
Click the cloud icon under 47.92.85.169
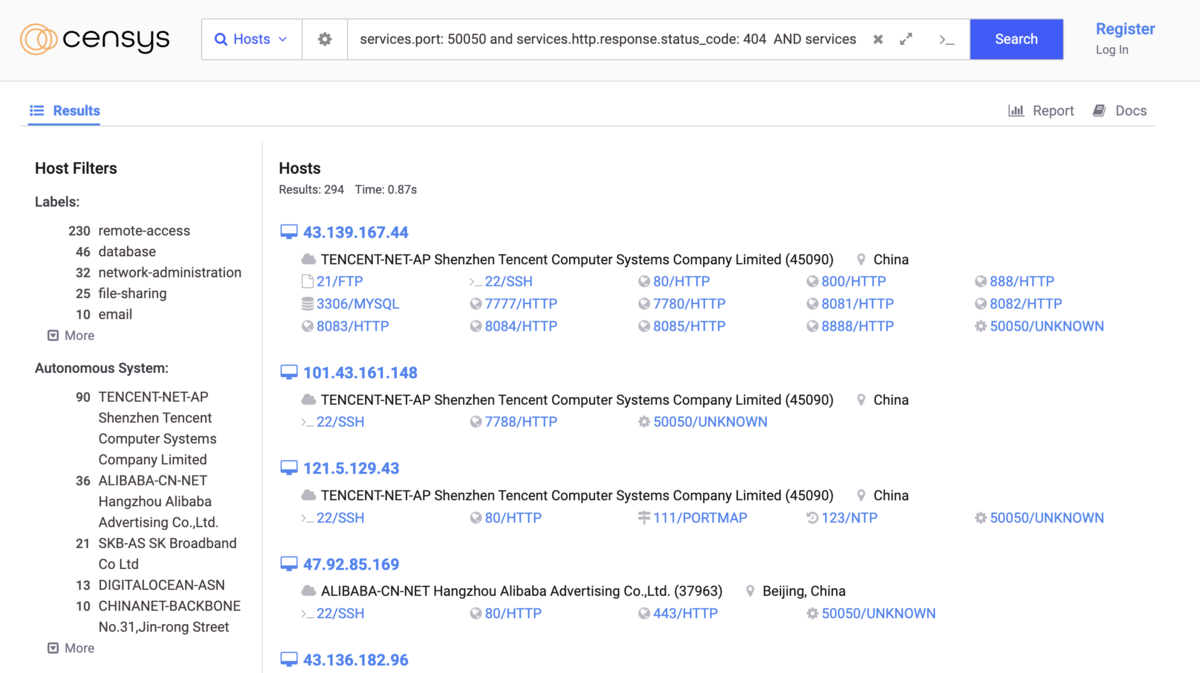[x=309, y=592]
